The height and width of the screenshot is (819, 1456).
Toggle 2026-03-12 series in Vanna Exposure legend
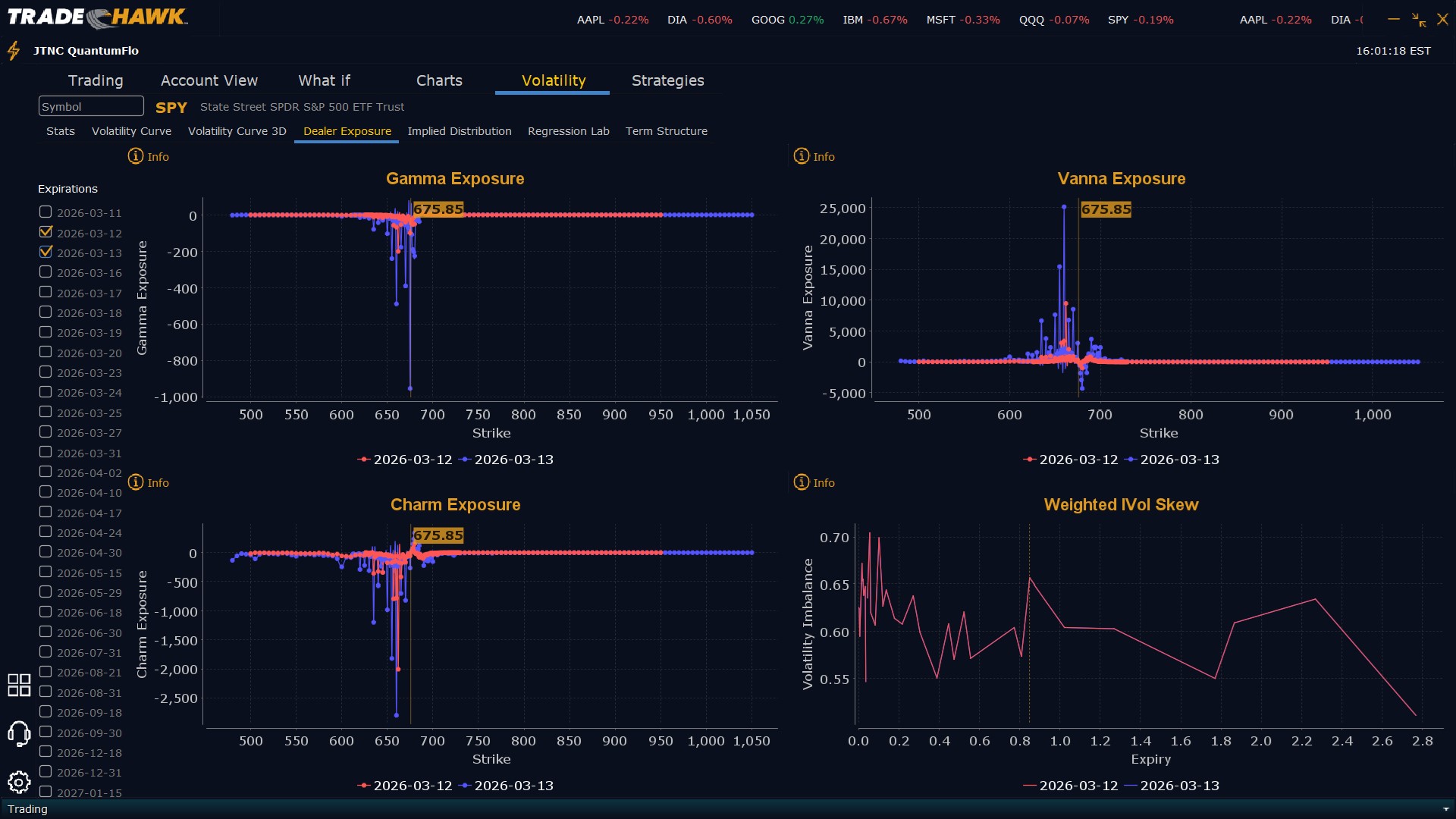(1071, 460)
